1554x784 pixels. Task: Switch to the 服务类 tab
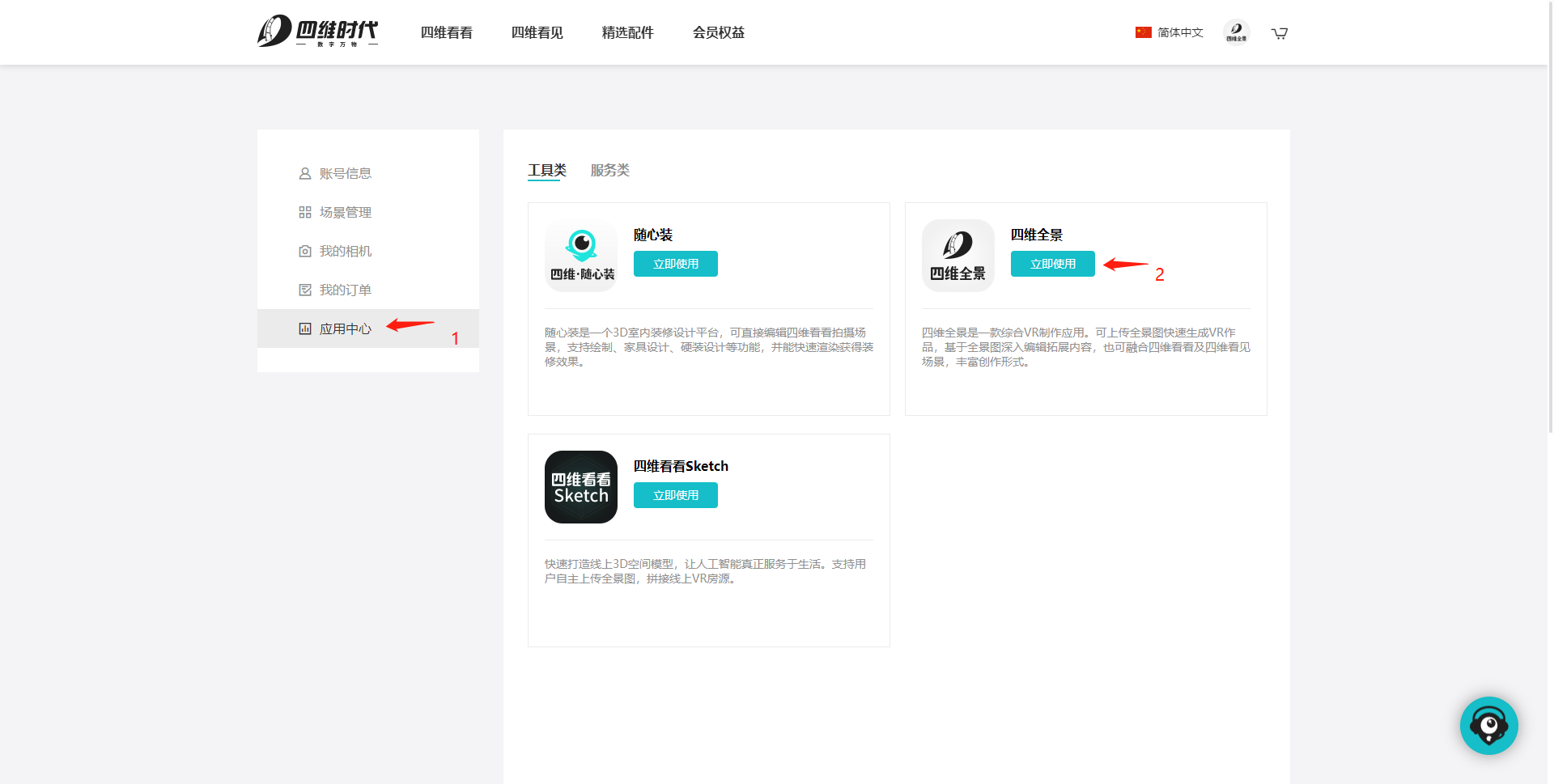pyautogui.click(x=609, y=170)
